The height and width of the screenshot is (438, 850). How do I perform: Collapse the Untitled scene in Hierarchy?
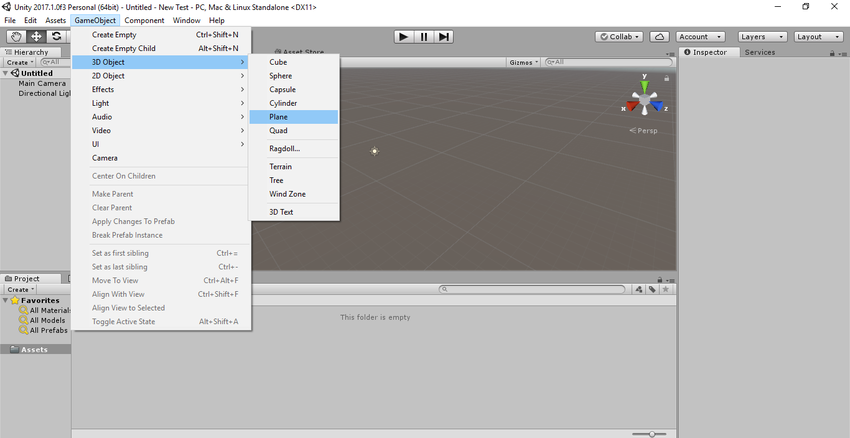point(5,73)
